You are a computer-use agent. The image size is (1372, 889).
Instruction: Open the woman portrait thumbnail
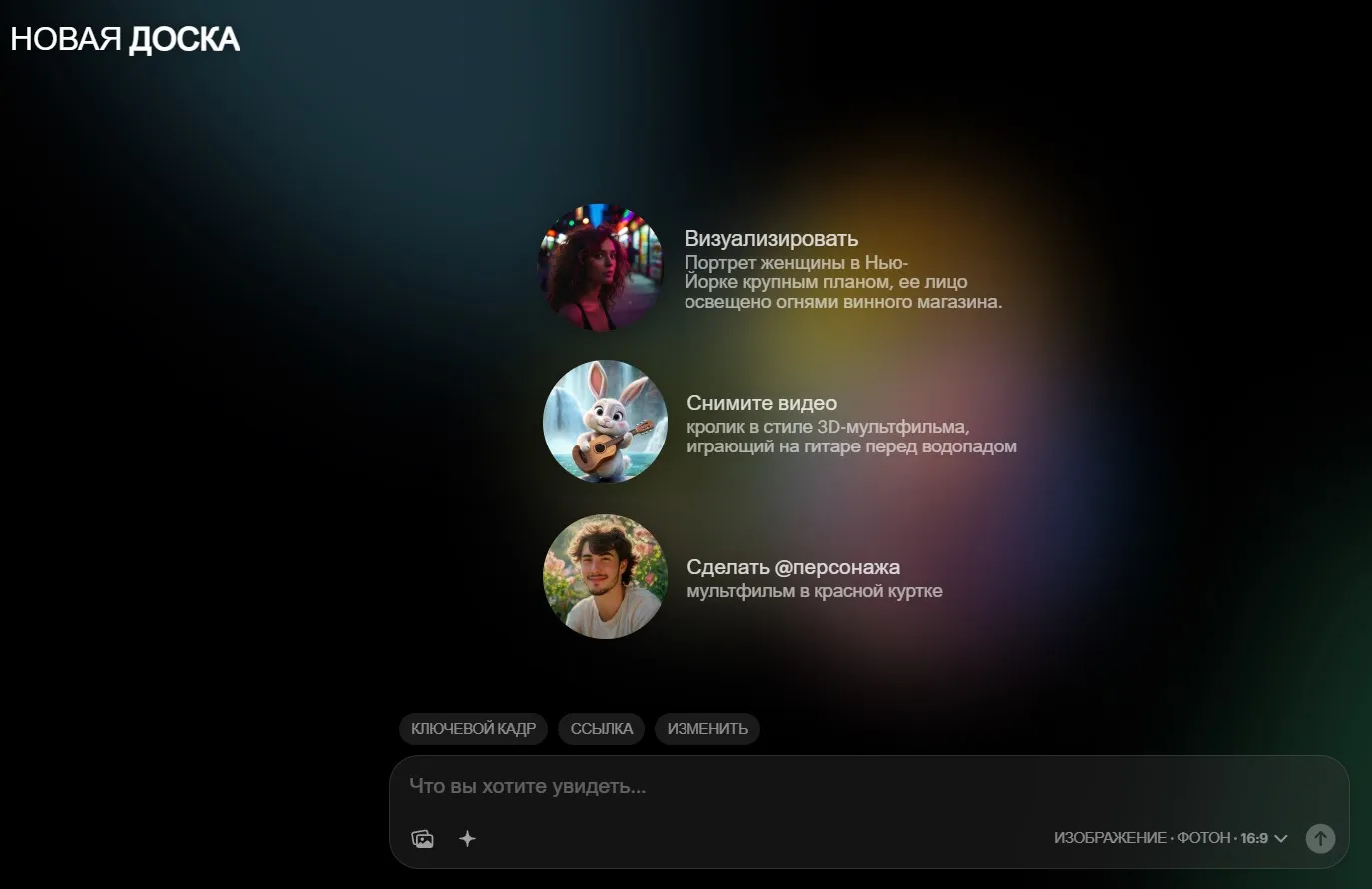(x=601, y=267)
